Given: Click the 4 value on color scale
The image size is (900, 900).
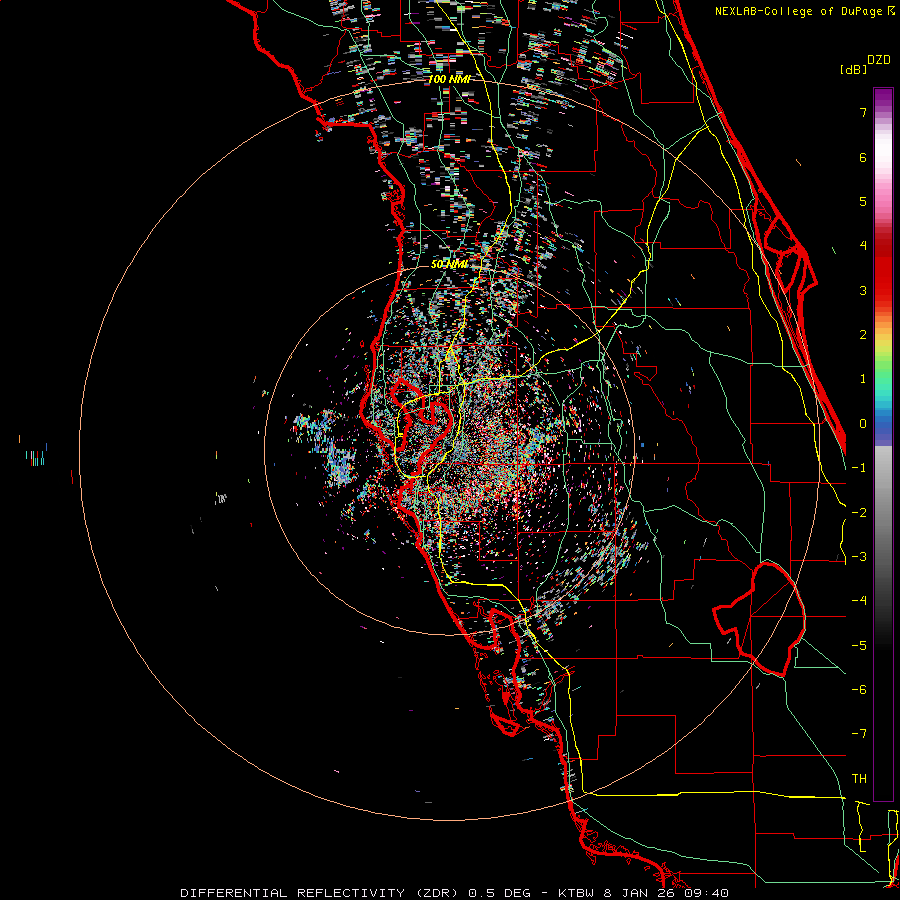Looking at the screenshot, I should 863,246.
